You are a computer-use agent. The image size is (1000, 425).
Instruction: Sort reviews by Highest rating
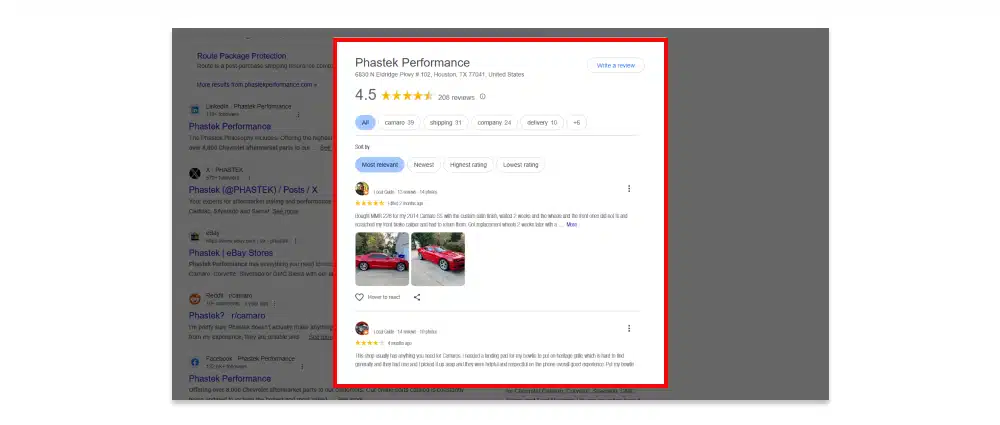(468, 165)
